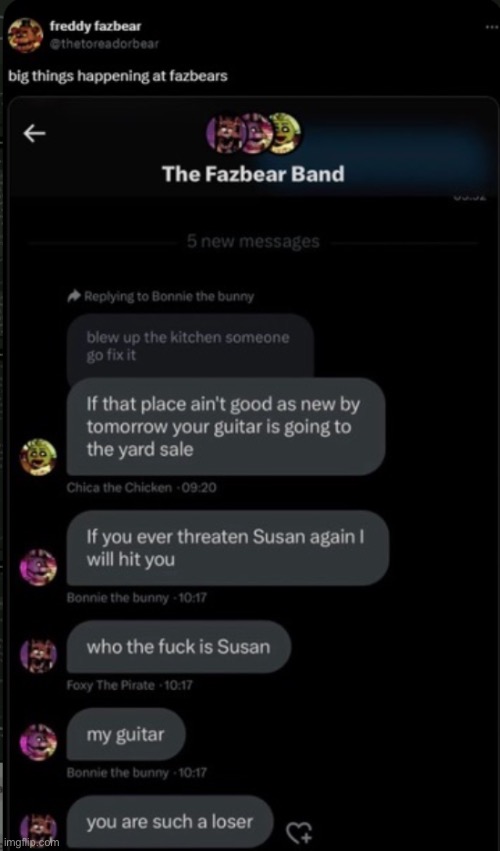
Task: Select the "who the fuck is Susan" bubble
Action: click(179, 647)
